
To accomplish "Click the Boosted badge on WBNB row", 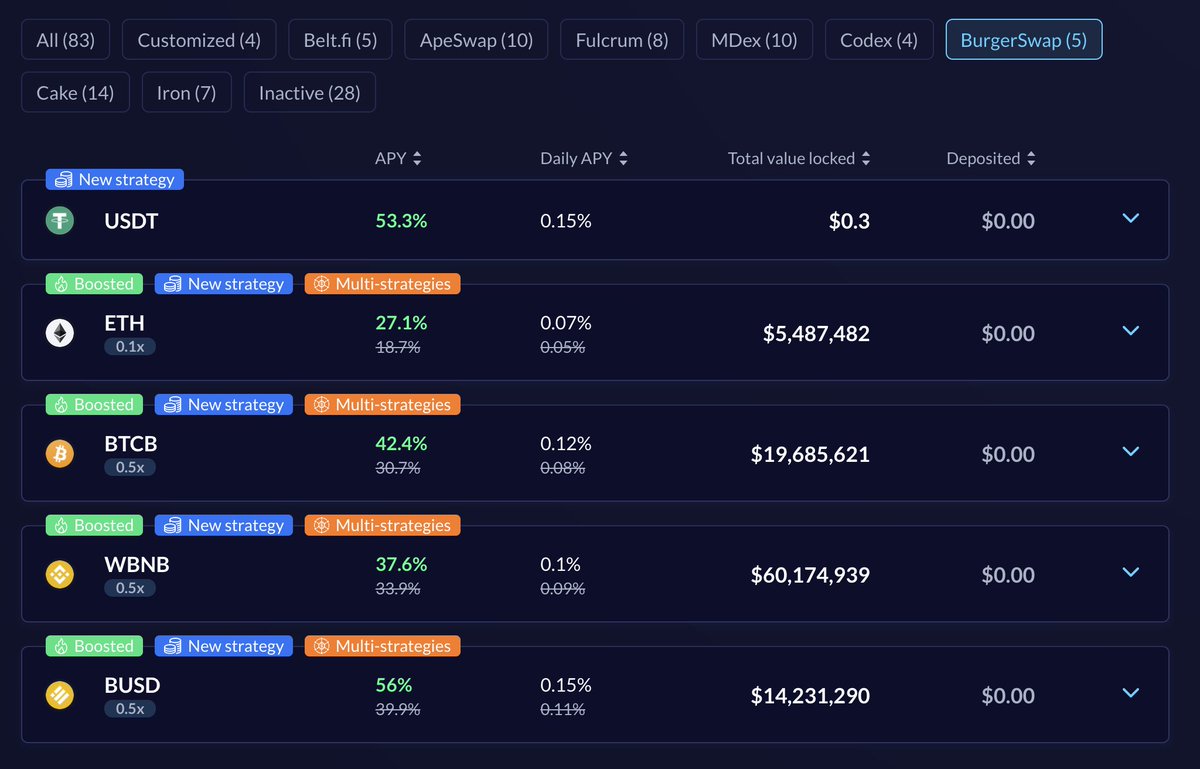I will (94, 525).
